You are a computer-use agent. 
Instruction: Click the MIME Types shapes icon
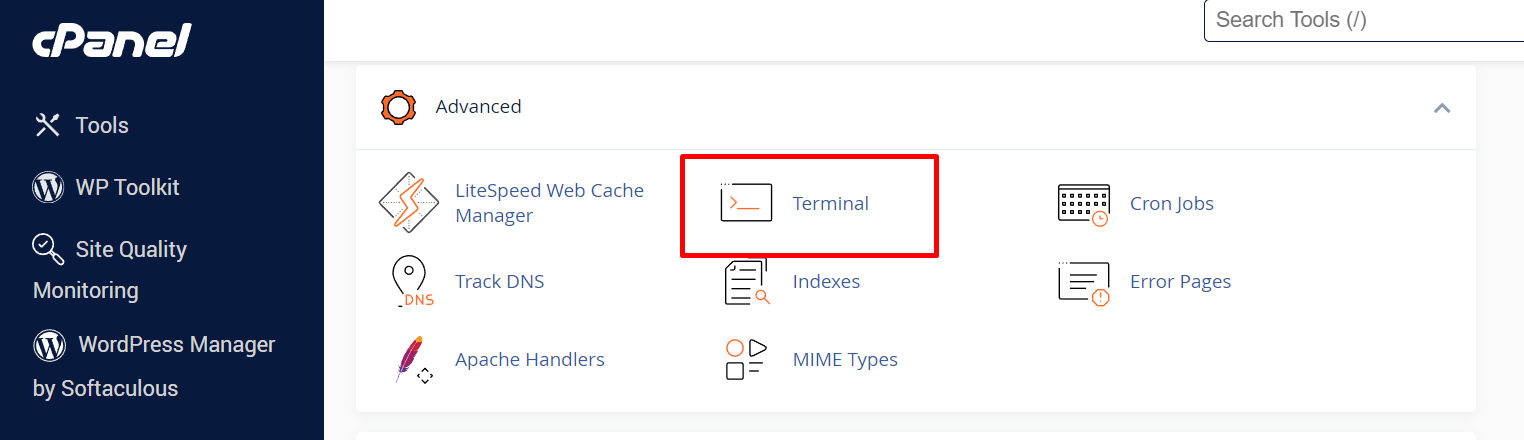point(746,360)
